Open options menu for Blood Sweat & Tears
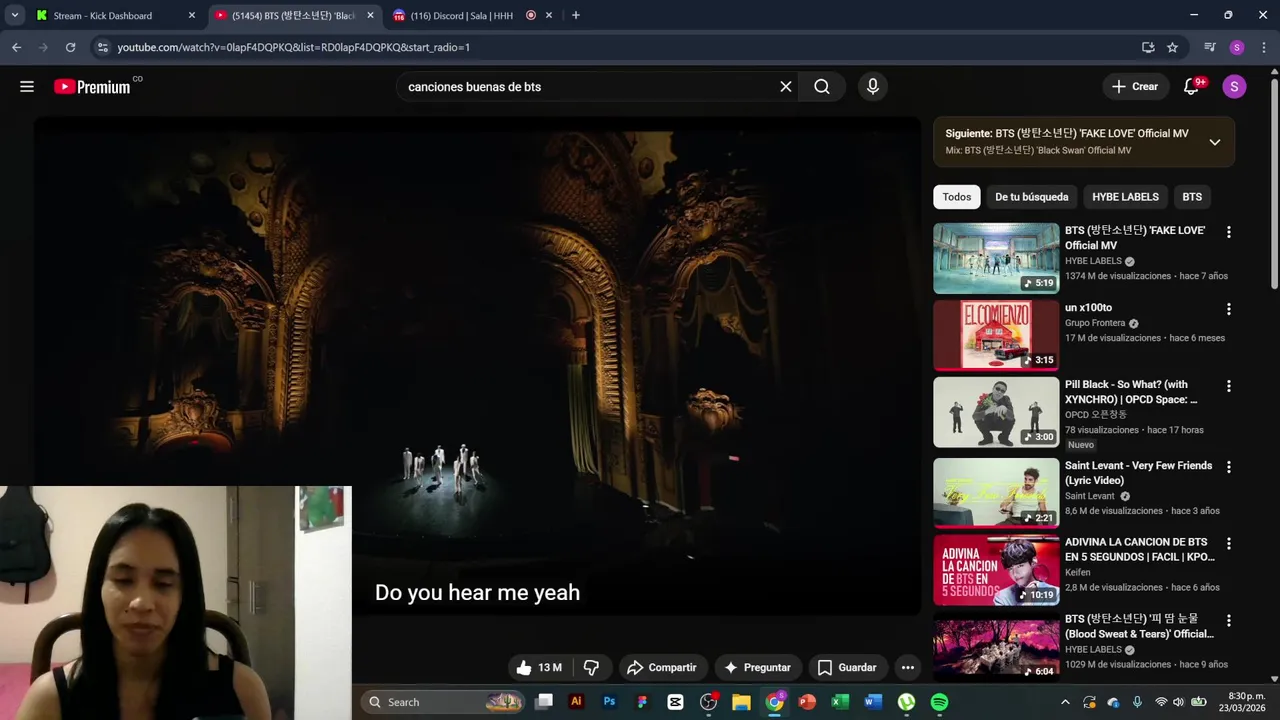Screen dimensions: 1280x720 coord(1229,621)
